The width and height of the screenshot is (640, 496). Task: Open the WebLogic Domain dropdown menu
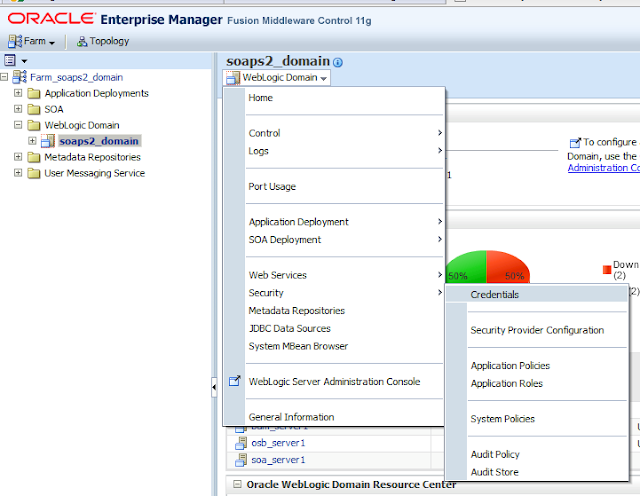(277, 78)
